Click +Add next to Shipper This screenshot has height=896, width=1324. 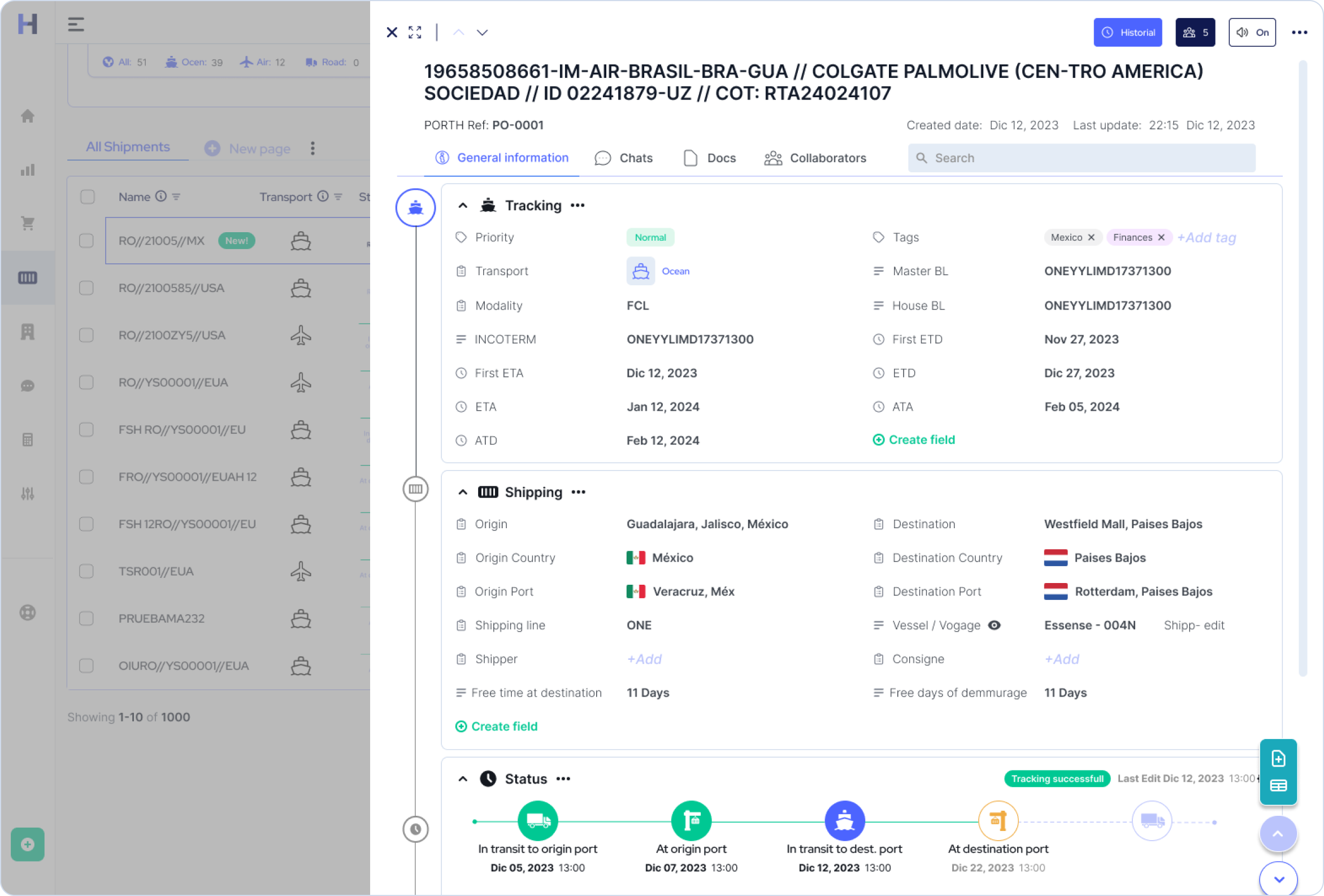coord(644,659)
